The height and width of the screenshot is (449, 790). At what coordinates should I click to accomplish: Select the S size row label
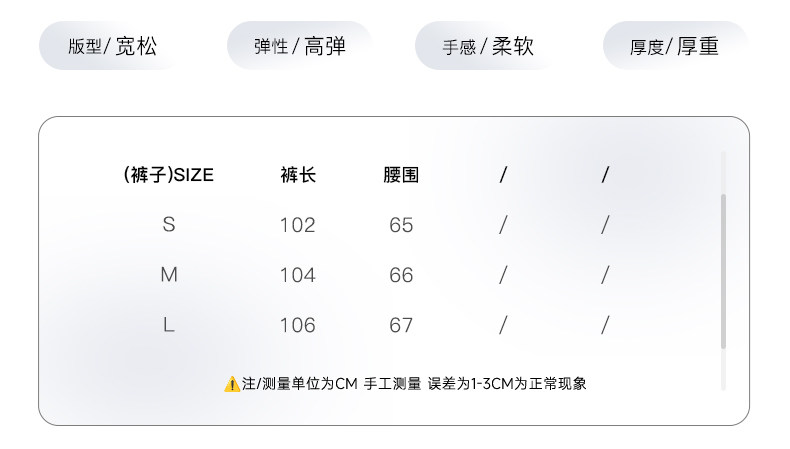168,225
